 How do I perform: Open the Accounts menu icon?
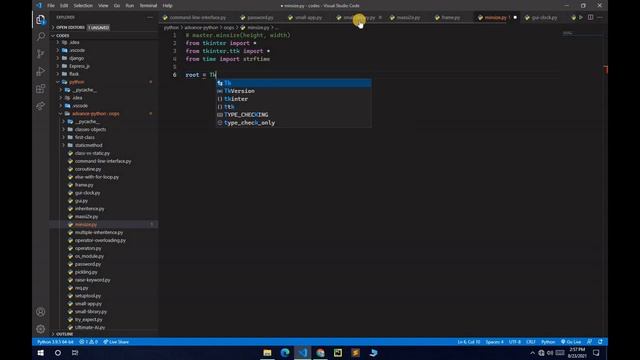click(40, 312)
